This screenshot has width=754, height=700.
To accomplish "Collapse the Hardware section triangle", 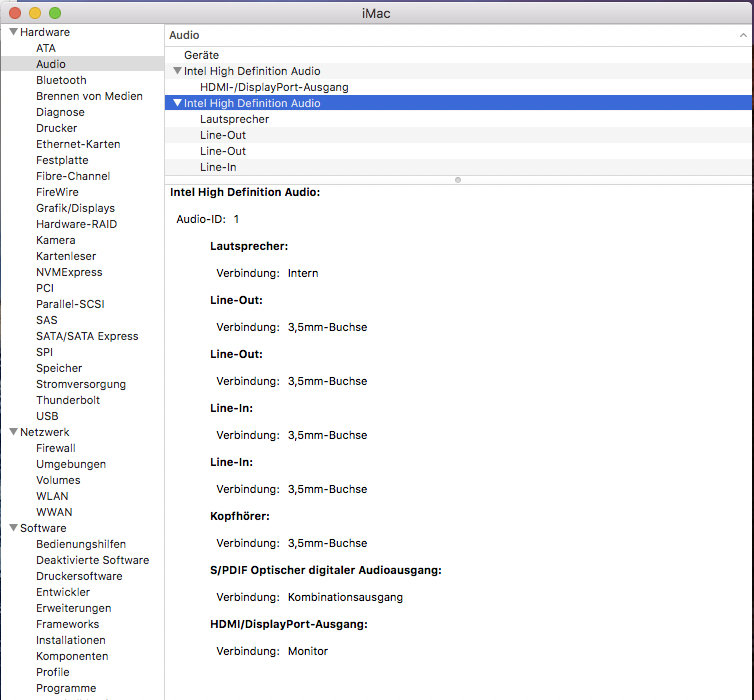I will pos(13,32).
